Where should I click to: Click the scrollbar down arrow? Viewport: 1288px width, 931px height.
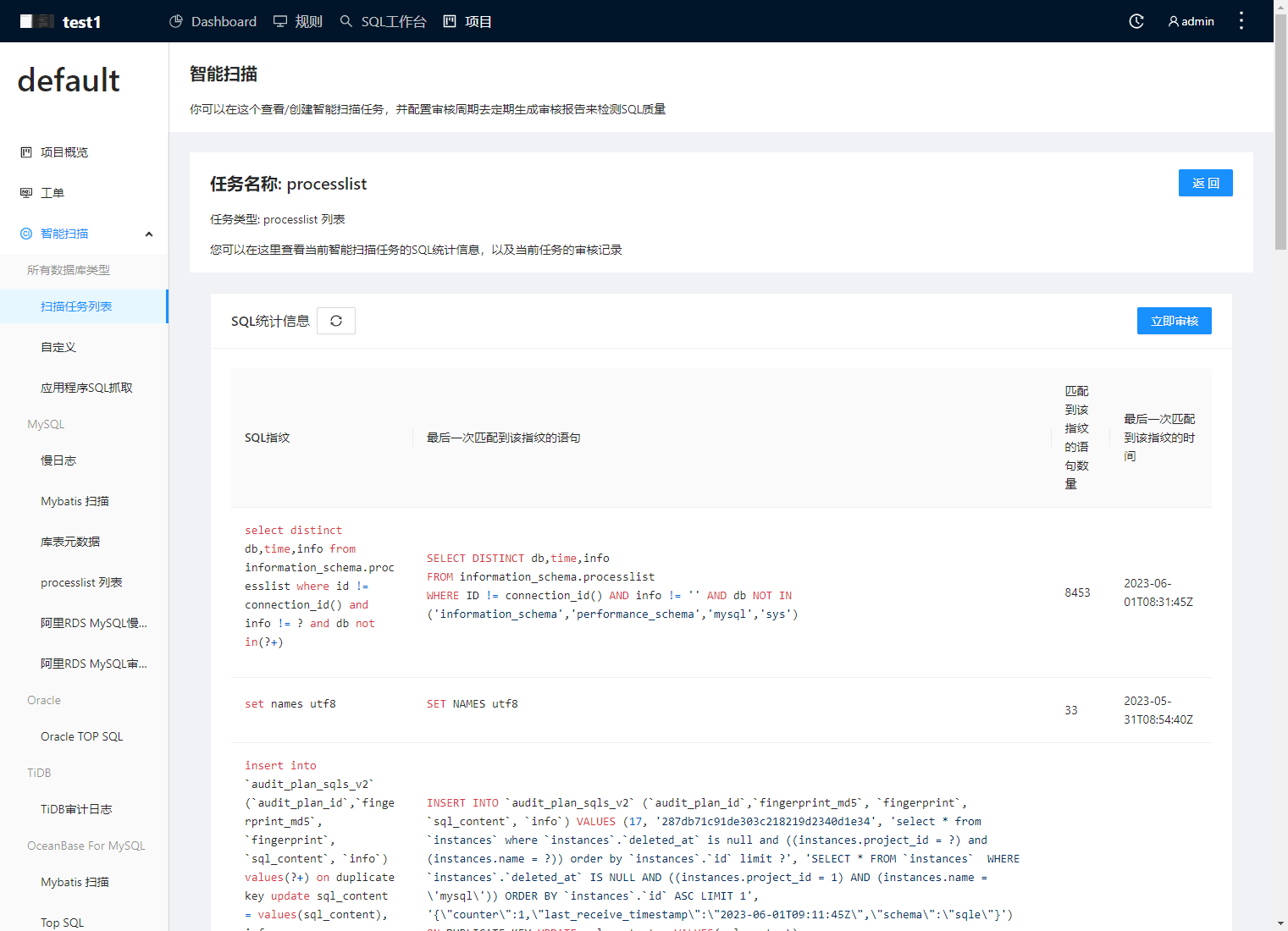(x=1280, y=923)
